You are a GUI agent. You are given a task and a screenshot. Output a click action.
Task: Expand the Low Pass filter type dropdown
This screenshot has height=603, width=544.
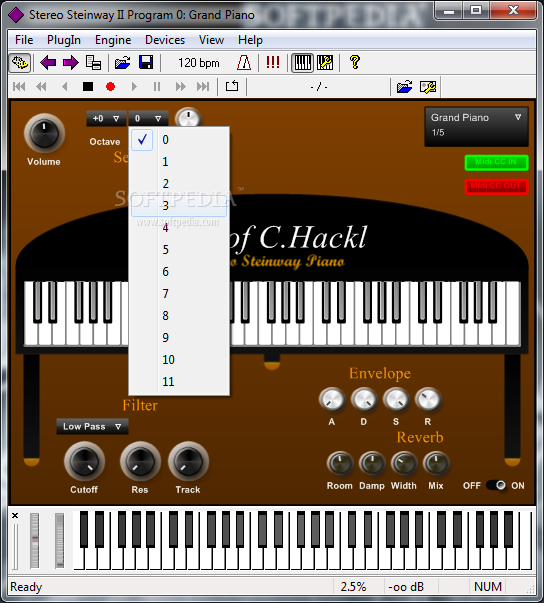click(92, 426)
